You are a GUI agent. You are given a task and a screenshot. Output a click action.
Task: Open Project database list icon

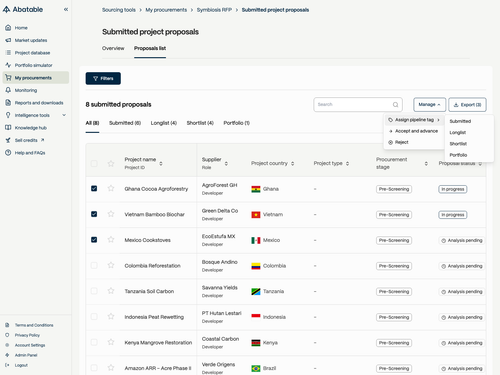click(x=8, y=53)
